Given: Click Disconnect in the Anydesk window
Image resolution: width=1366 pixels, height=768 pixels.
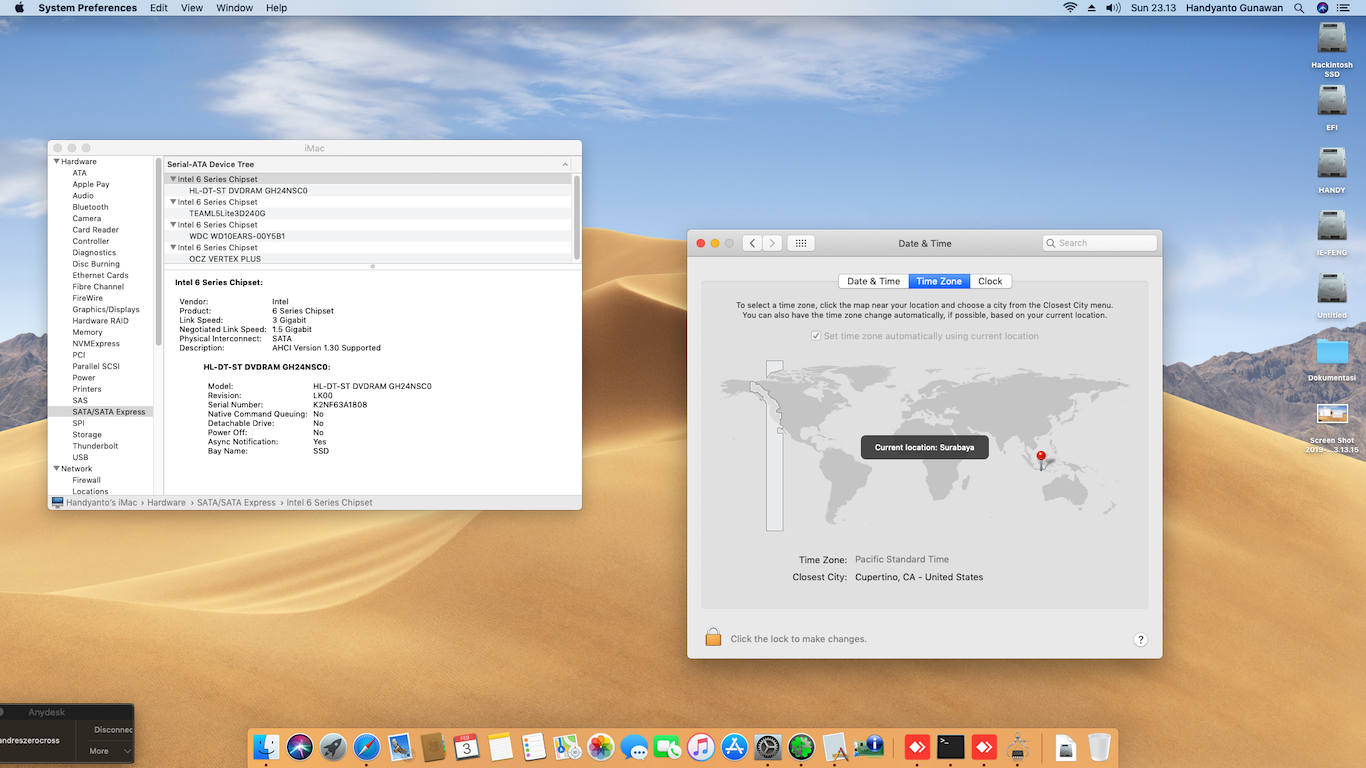Looking at the screenshot, I should click(112, 730).
